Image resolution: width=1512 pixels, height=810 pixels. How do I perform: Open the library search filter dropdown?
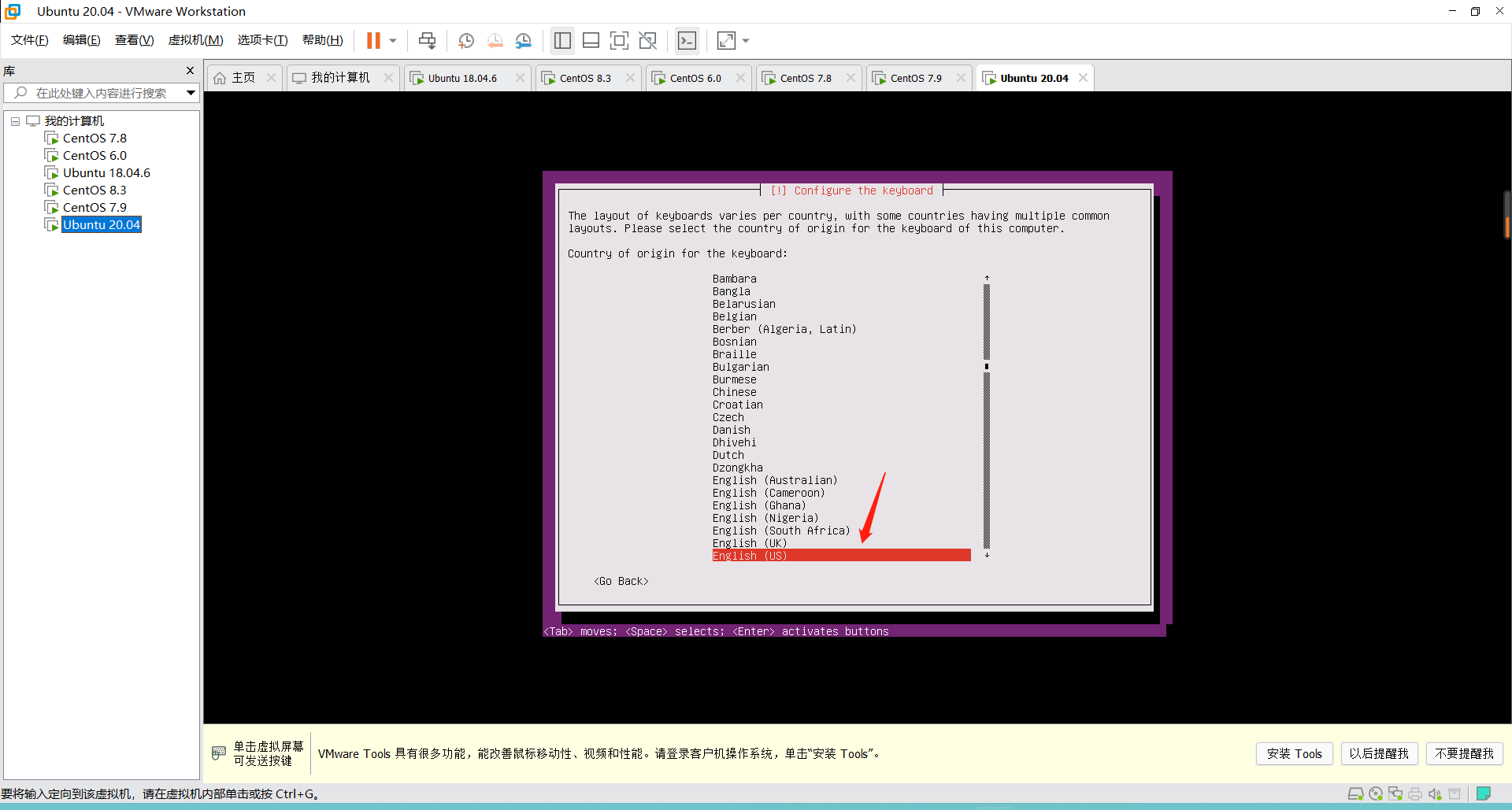click(x=191, y=93)
